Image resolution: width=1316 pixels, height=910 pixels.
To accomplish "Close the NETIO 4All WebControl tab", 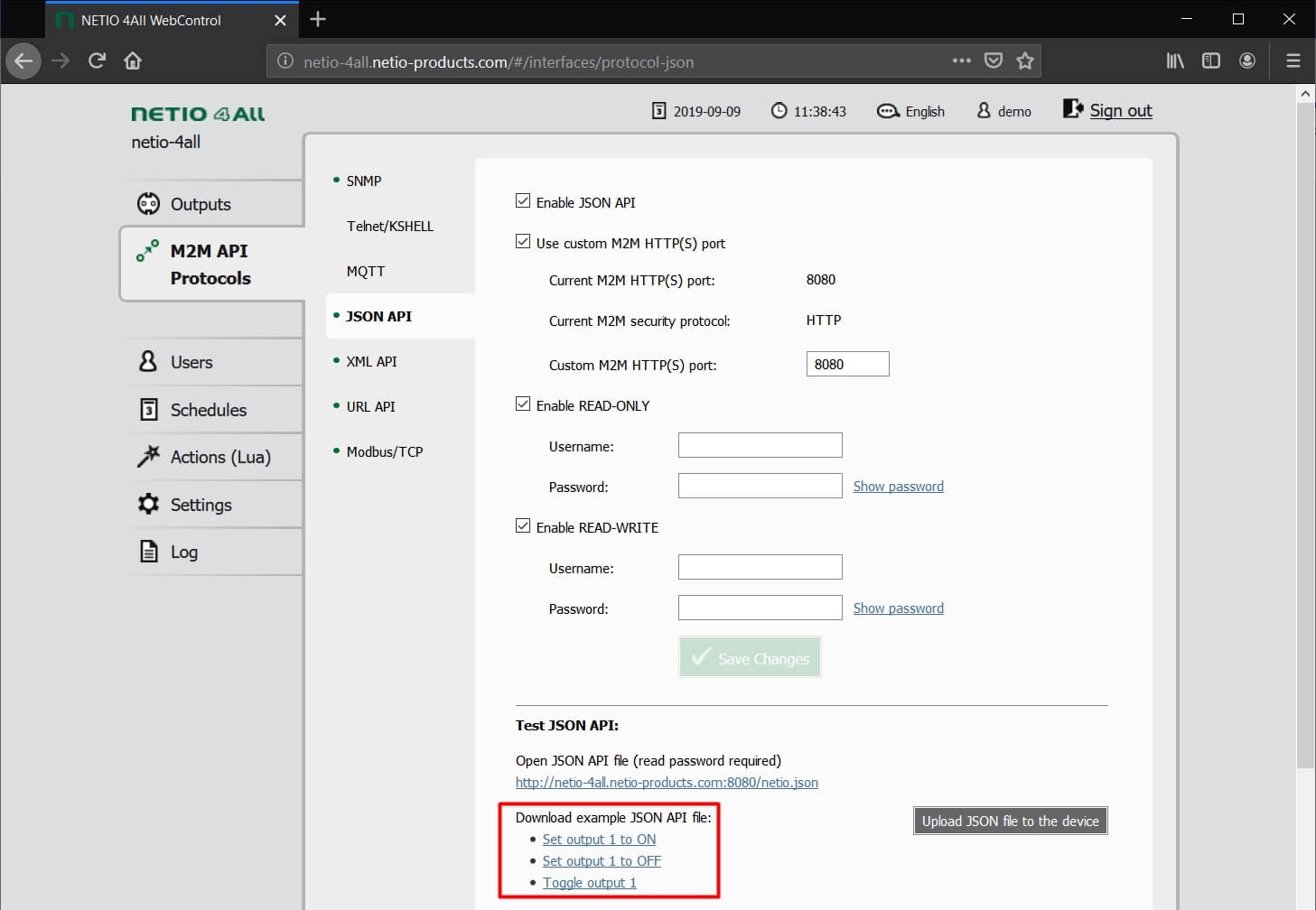I will click(x=280, y=20).
